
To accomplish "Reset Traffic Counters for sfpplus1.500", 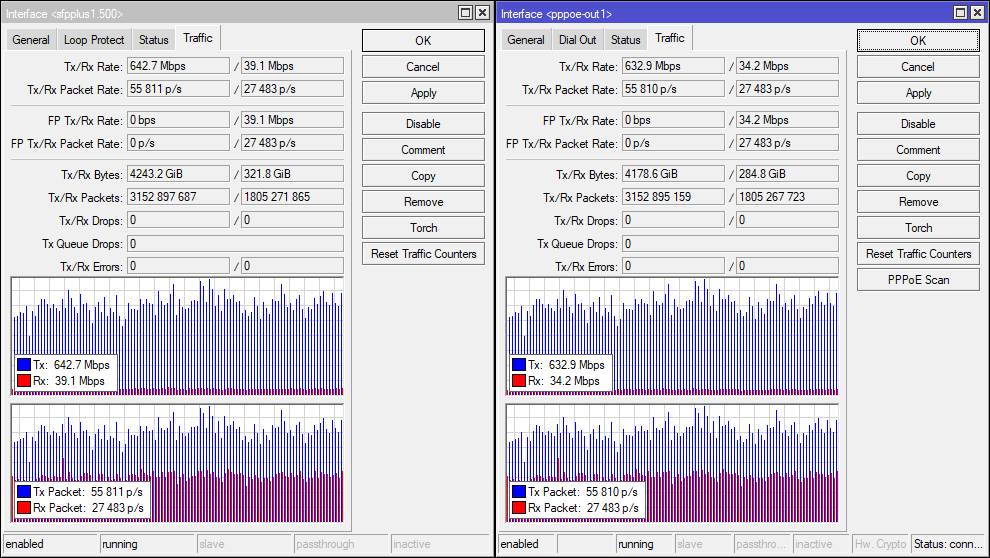I will pos(423,254).
